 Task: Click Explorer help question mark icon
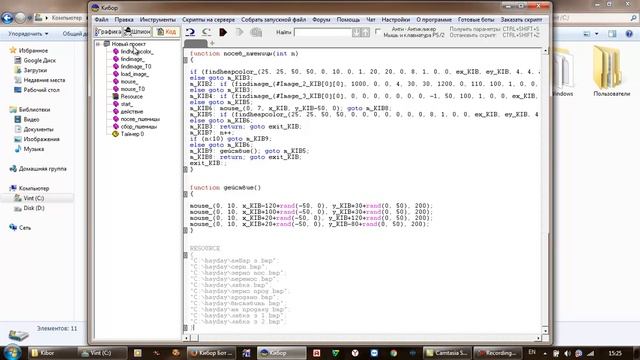629,34
